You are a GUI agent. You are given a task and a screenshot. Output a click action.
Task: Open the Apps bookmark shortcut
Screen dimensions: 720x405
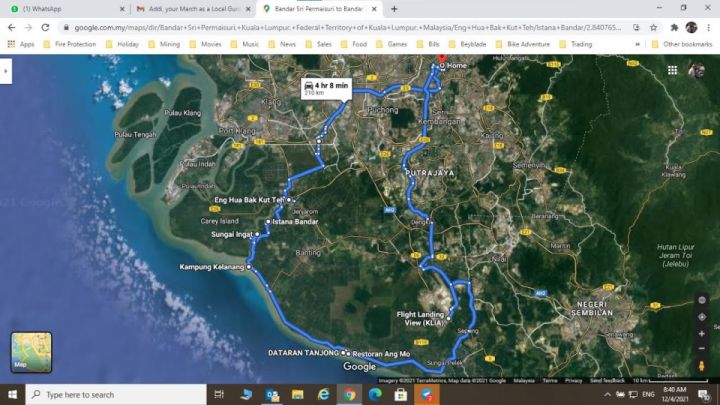click(x=21, y=44)
